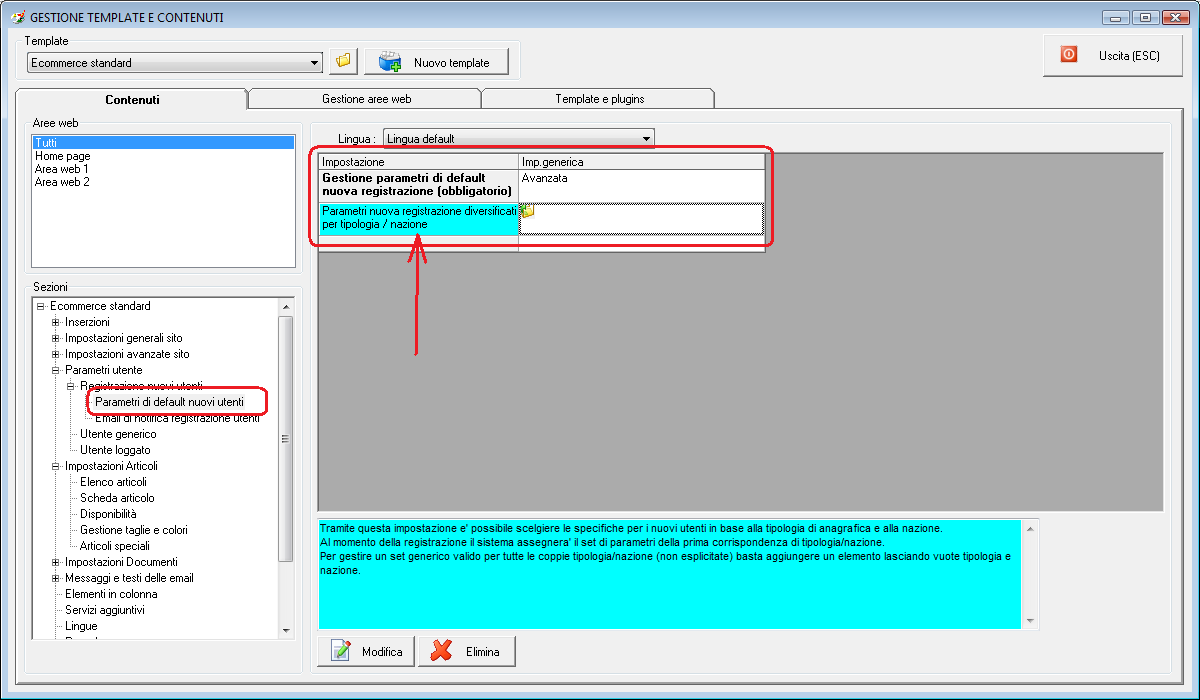The height and width of the screenshot is (700, 1200).
Task: Select Utente generico tree item
Action: point(118,434)
